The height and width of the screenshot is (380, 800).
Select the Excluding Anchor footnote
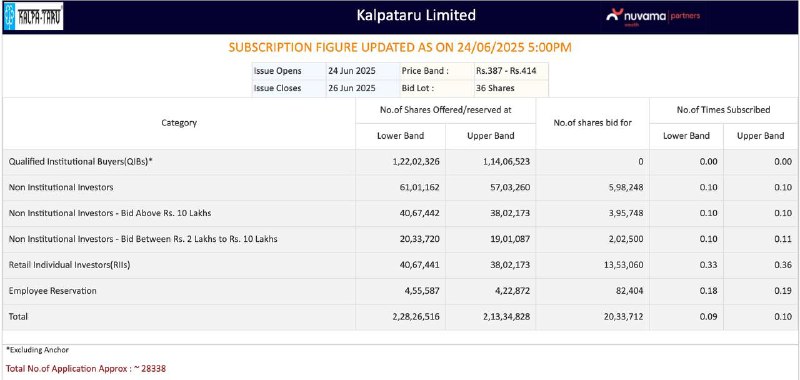click(x=37, y=350)
